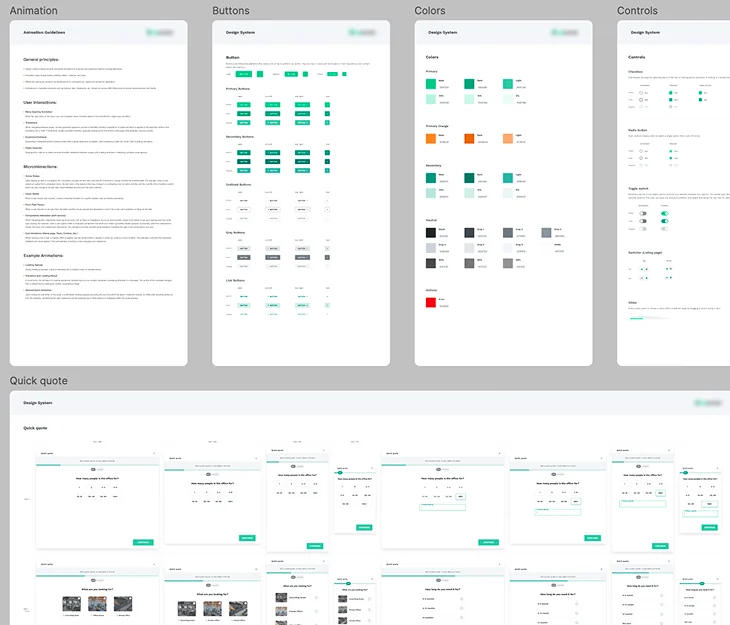Screen dimensions: 730x625
Task: Select the Quick quote frame label
Action: pos(39,380)
